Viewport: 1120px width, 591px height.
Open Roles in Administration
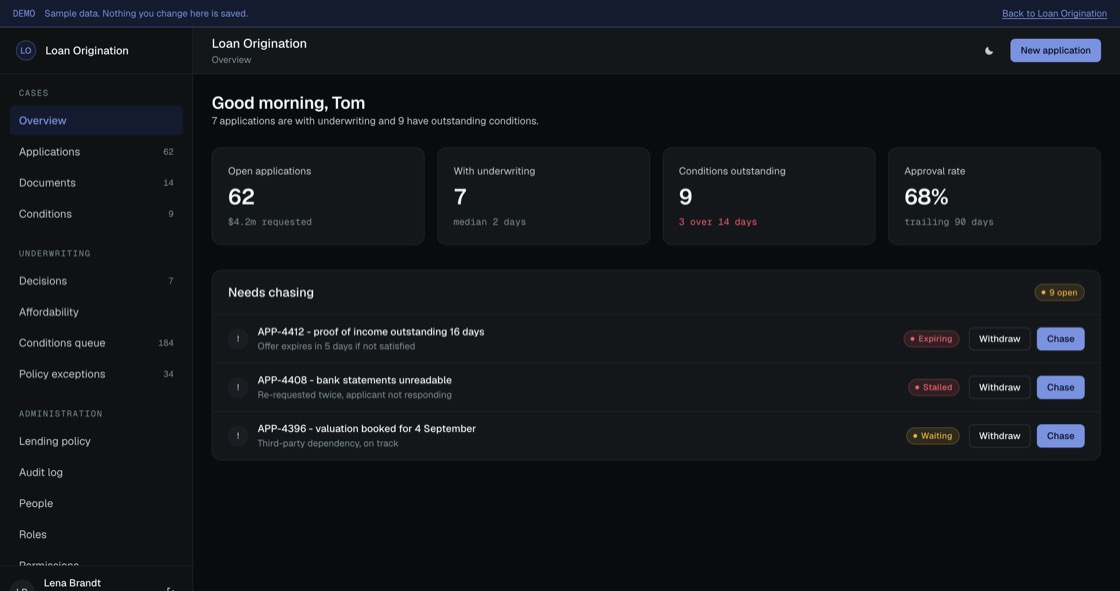pos(96,535)
